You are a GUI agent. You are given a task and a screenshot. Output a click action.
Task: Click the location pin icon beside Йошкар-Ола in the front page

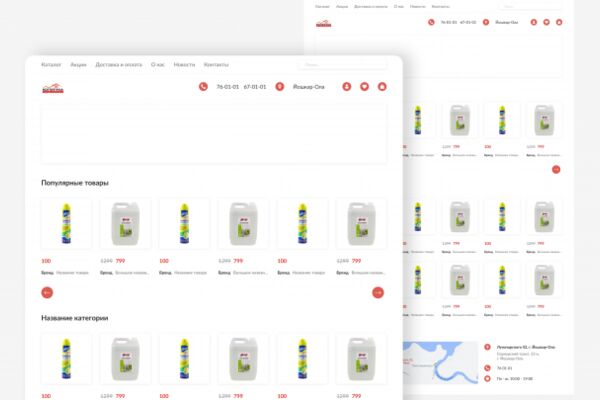[280, 87]
